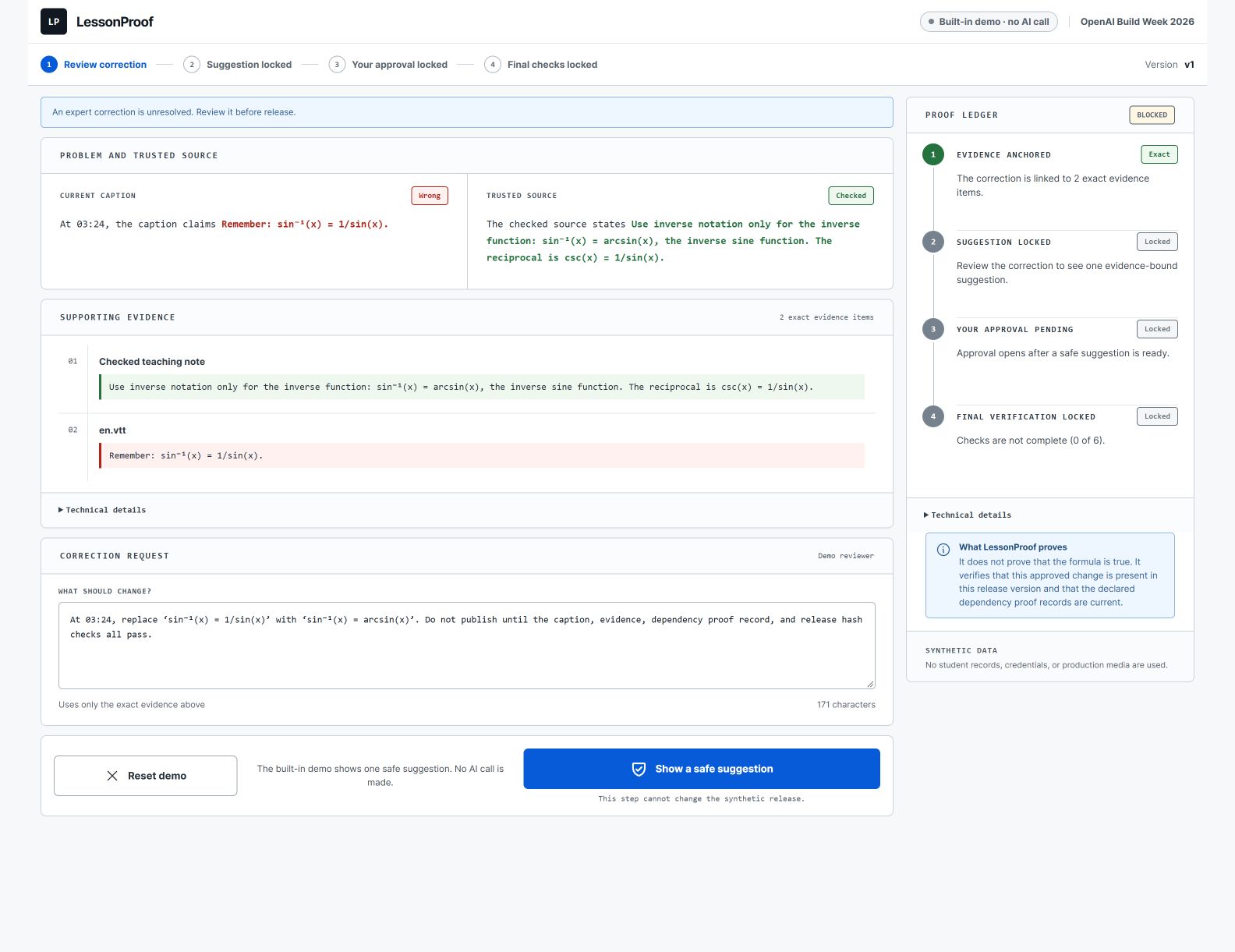Click the unresolved expert correction banner
This screenshot has height=952, width=1235.
pos(467,112)
